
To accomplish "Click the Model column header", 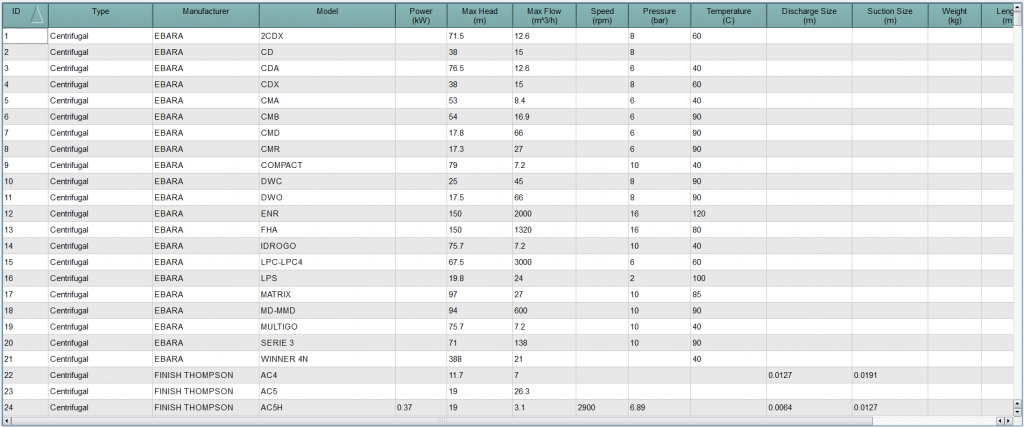I will (x=327, y=14).
